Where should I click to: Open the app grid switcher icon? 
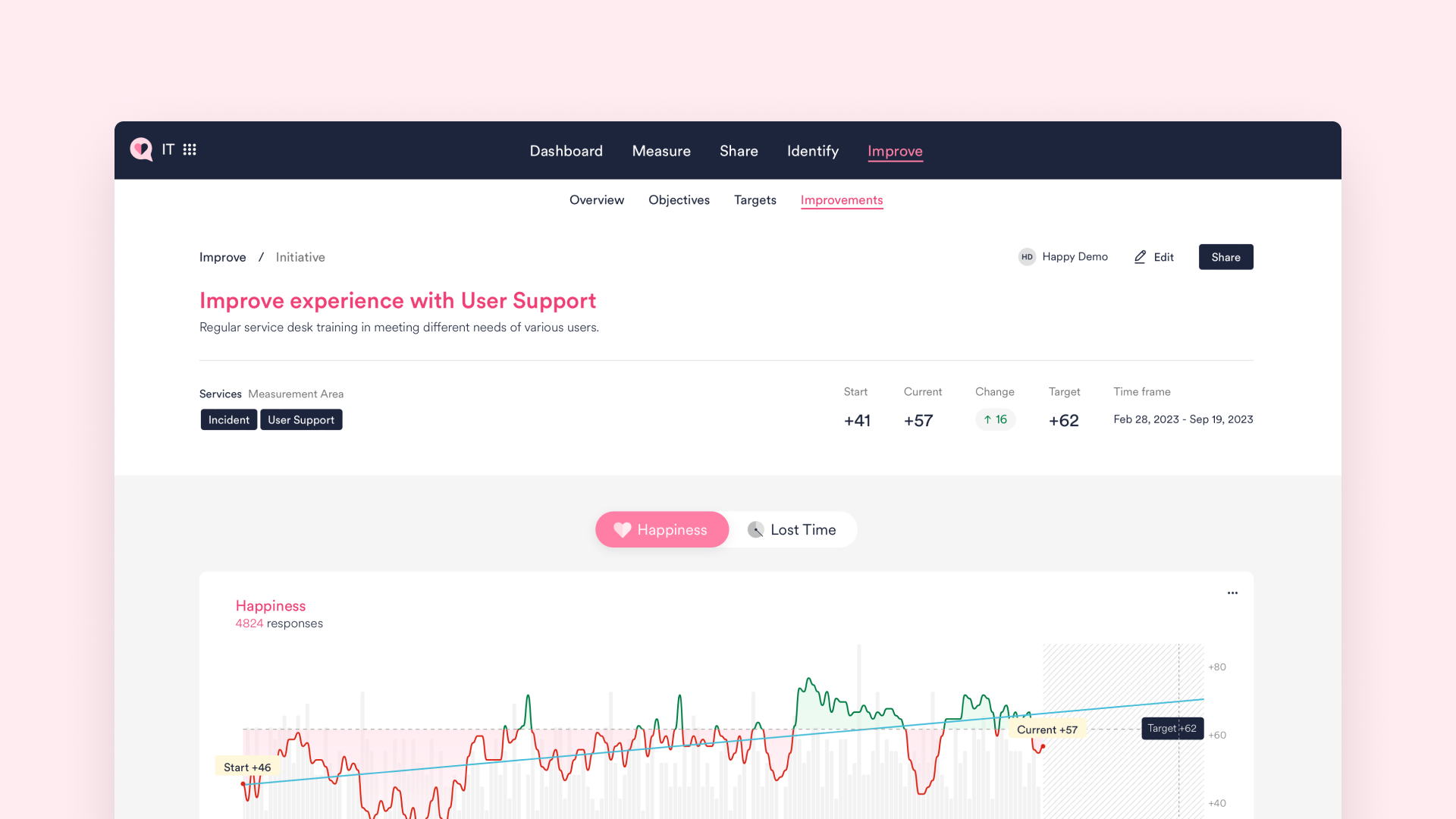pyautogui.click(x=190, y=149)
